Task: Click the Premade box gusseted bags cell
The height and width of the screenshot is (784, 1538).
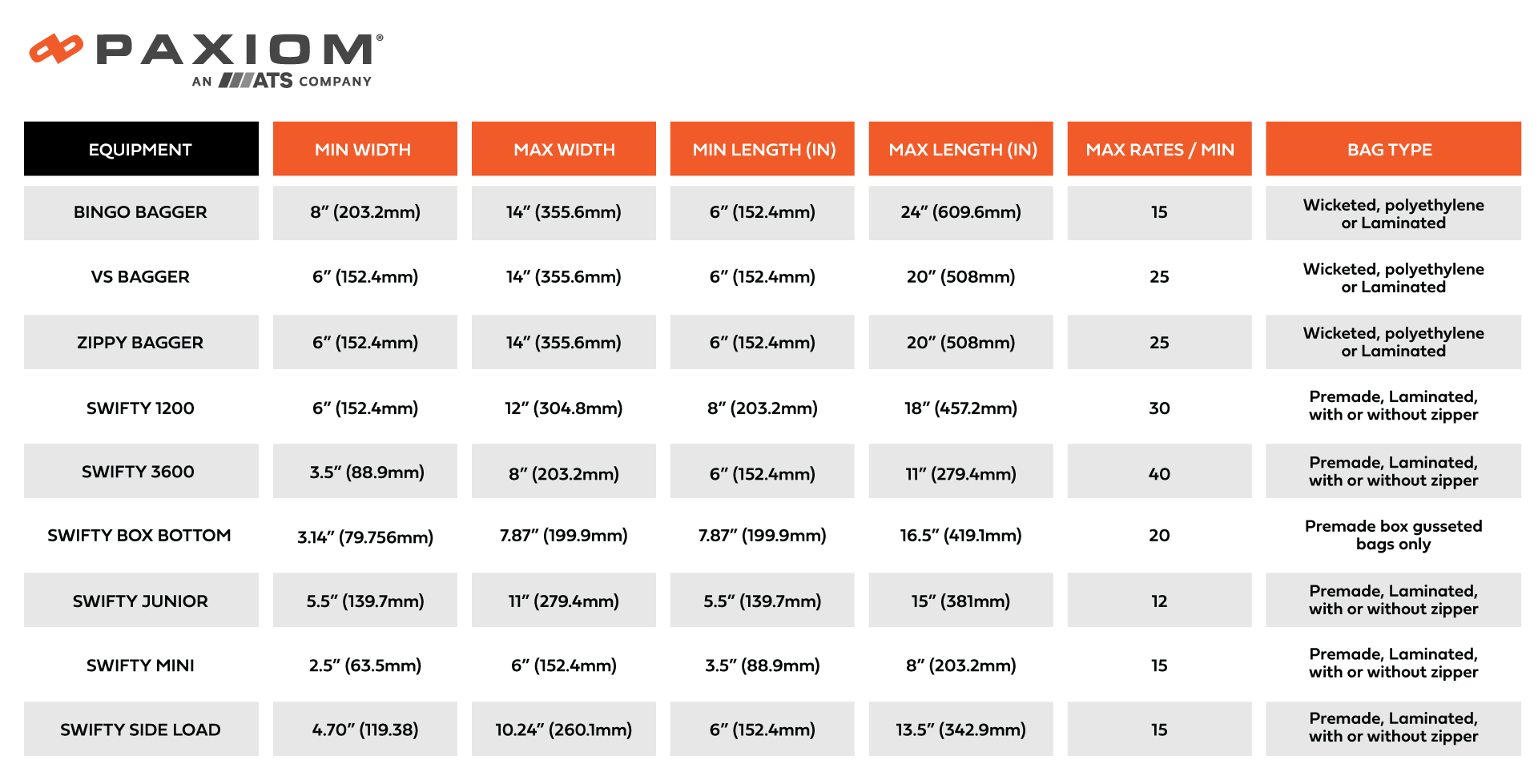Action: (1393, 535)
